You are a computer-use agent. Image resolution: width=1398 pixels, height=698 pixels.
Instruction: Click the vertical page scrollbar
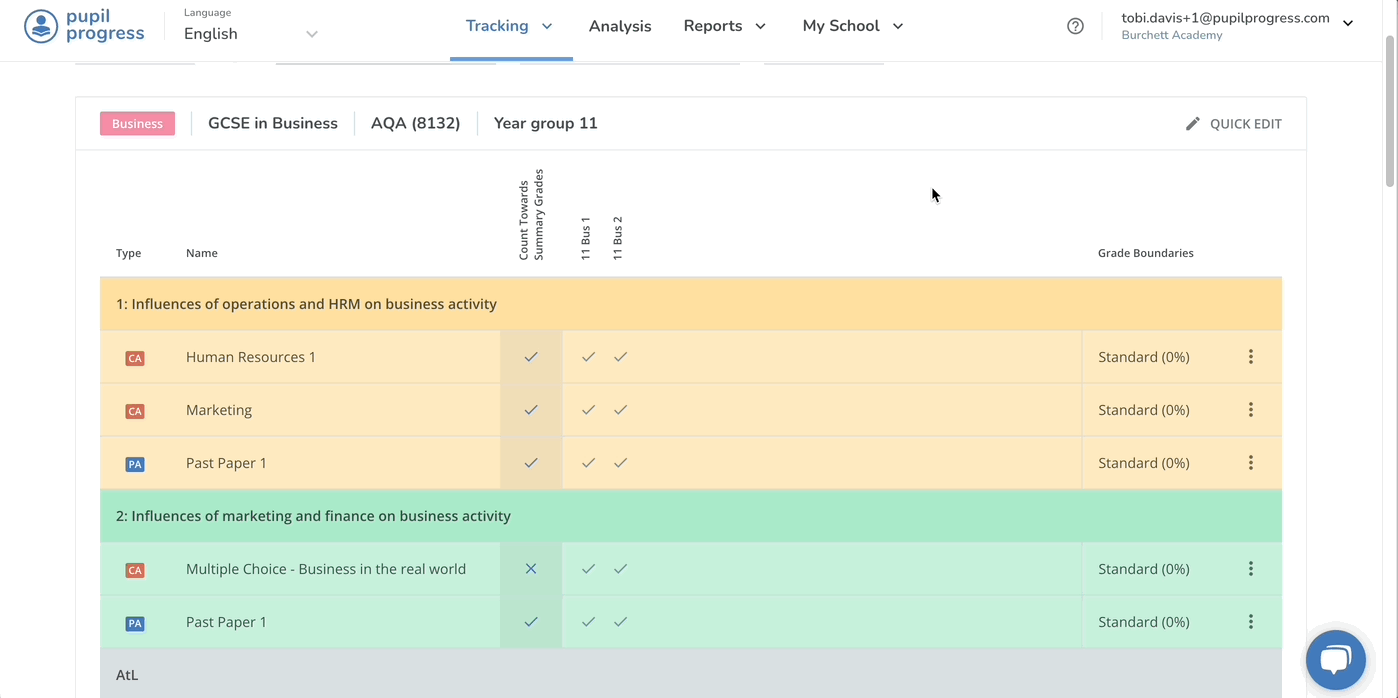1389,110
